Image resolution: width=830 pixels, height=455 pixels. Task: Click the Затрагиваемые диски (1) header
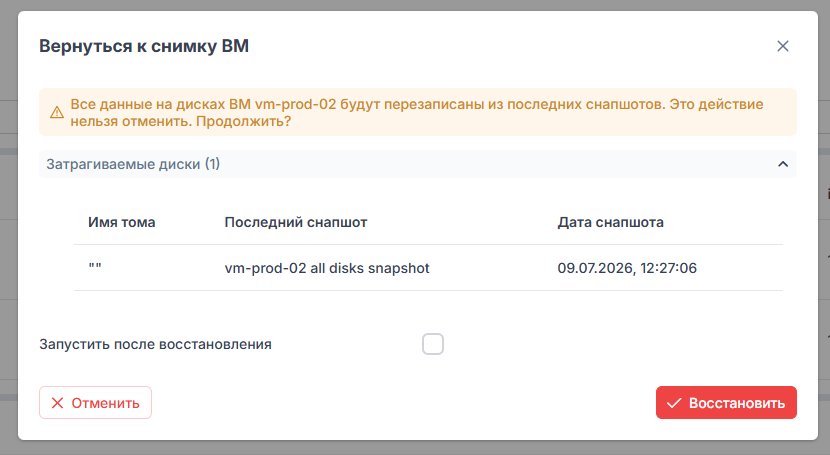[x=418, y=164]
